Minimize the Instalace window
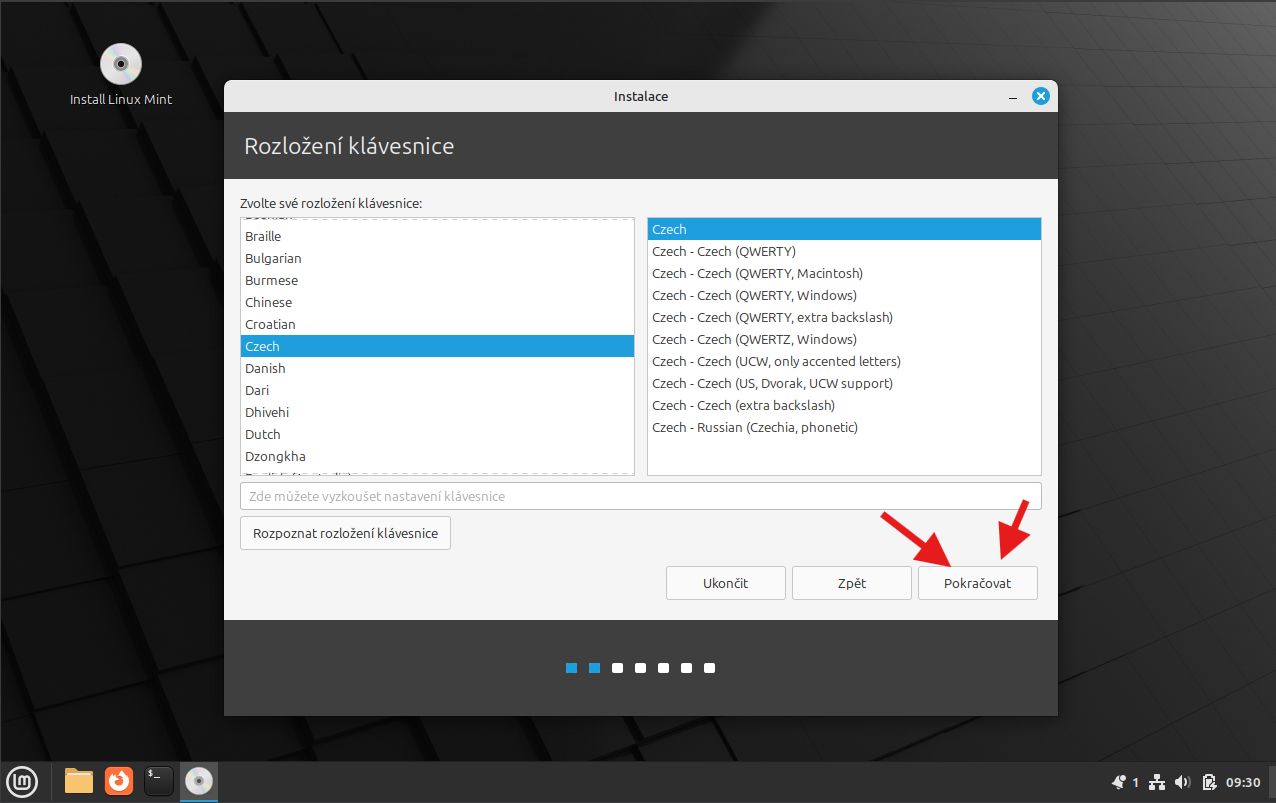This screenshot has height=803, width=1276. coord(1013,97)
